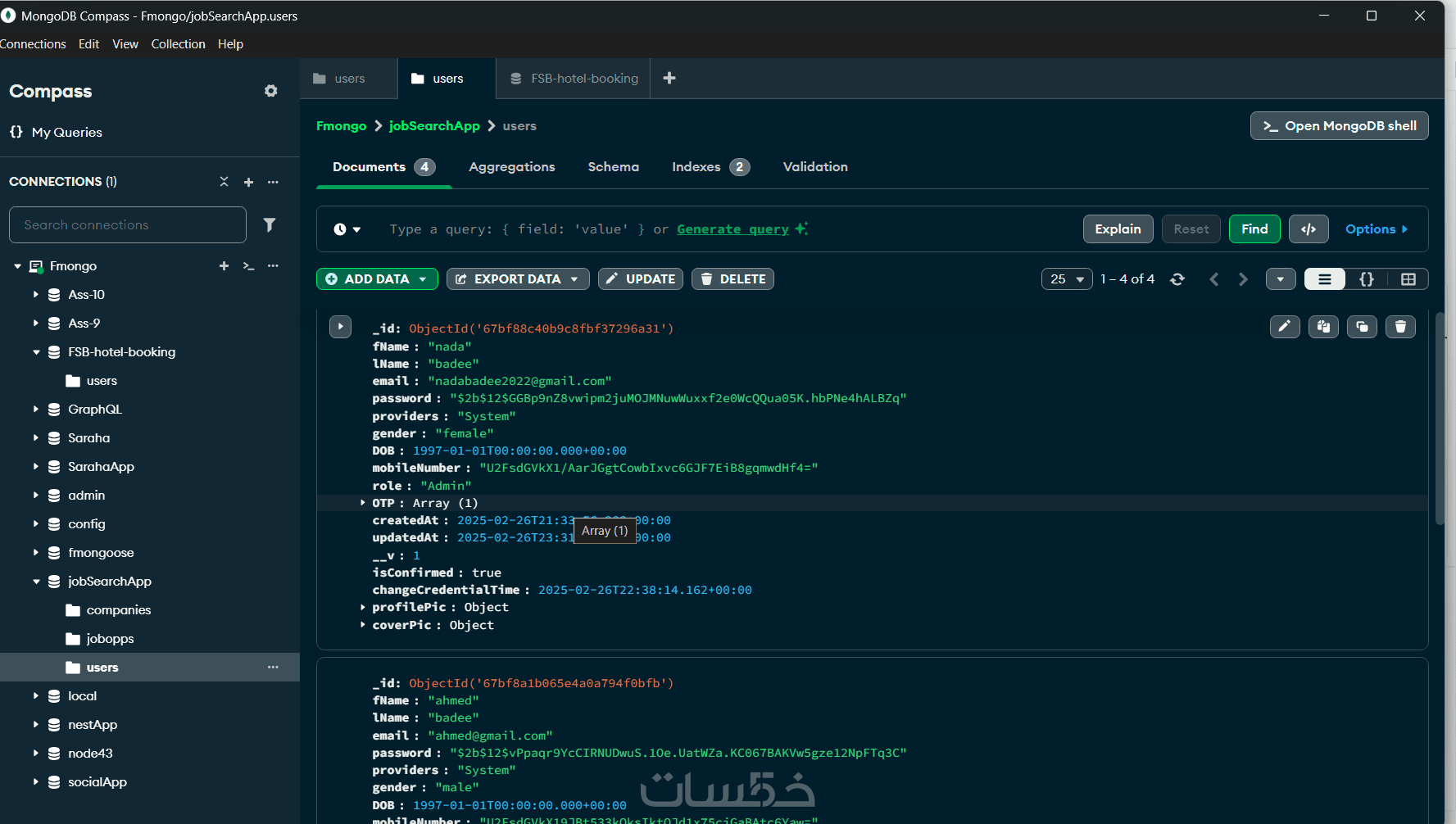Switch to the JSON view of documents
The image size is (1456, 824).
click(1367, 279)
